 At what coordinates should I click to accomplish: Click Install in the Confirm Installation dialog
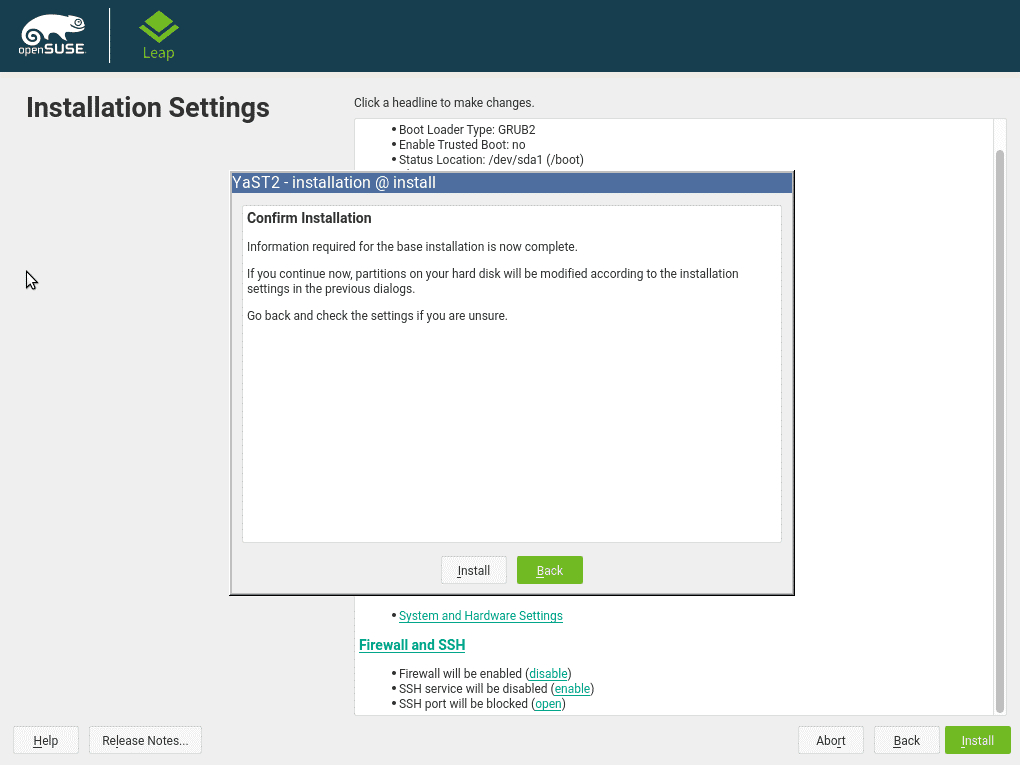(x=474, y=570)
